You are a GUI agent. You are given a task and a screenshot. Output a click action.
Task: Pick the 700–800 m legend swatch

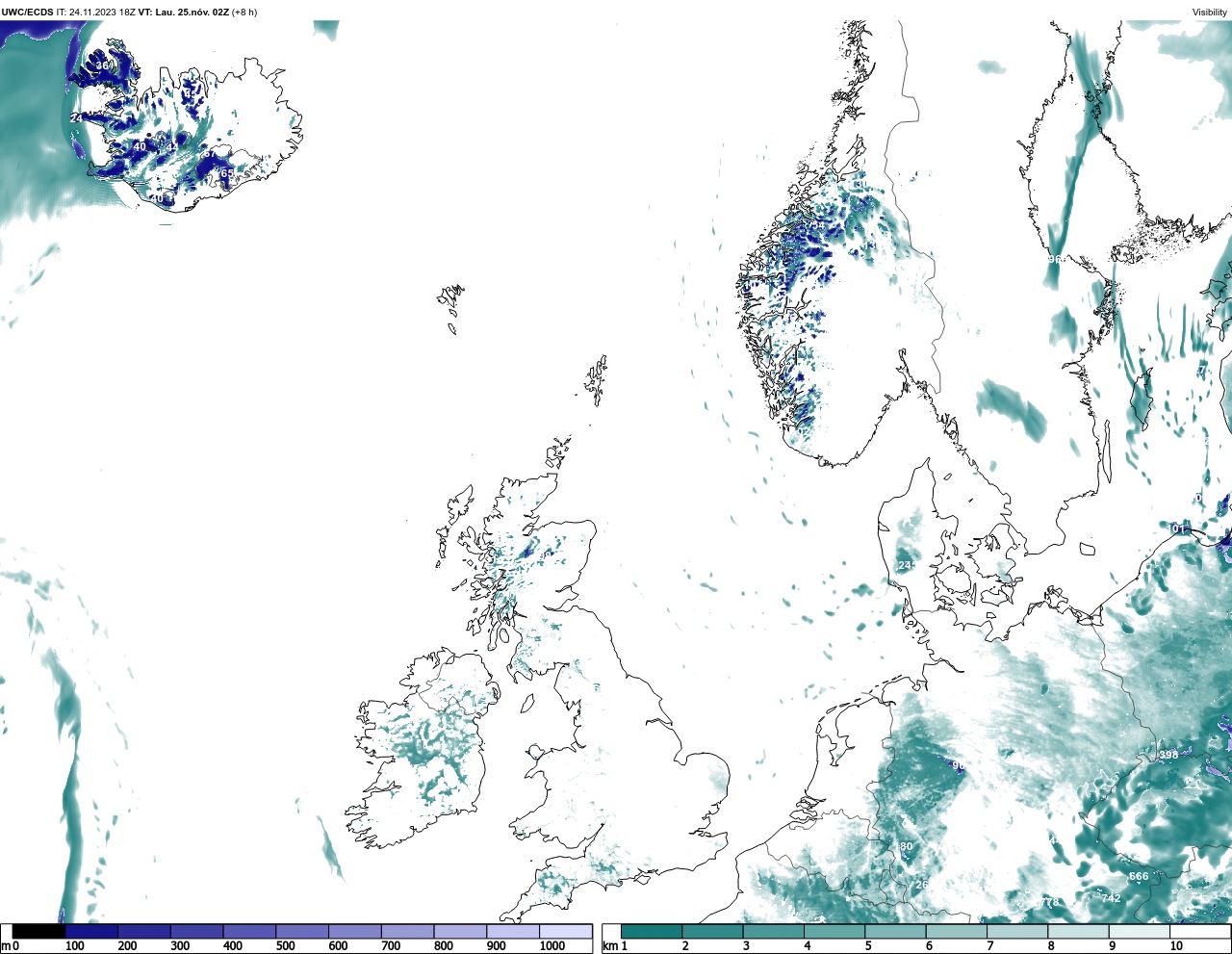coord(407,932)
